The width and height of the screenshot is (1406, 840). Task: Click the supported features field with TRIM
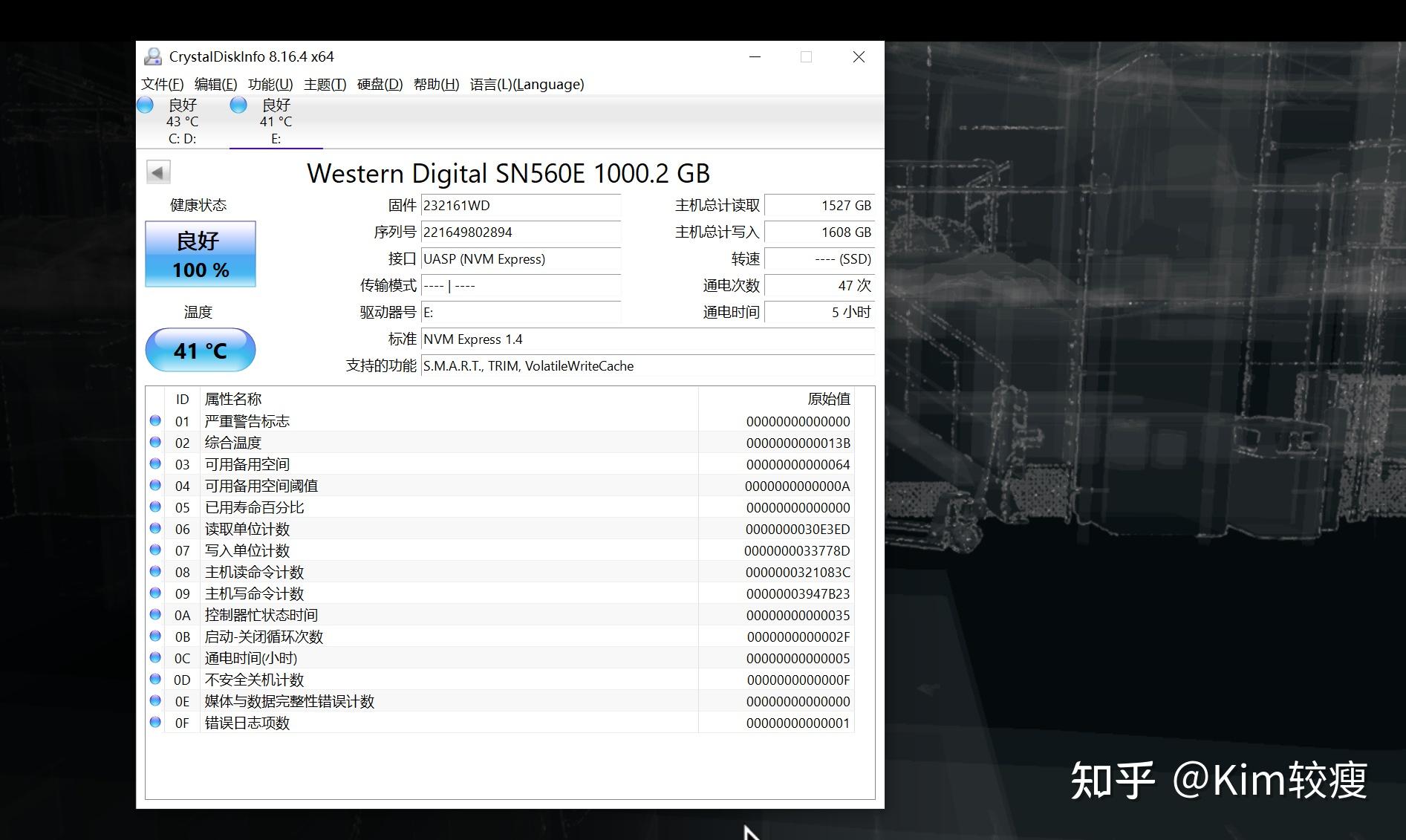point(648,366)
